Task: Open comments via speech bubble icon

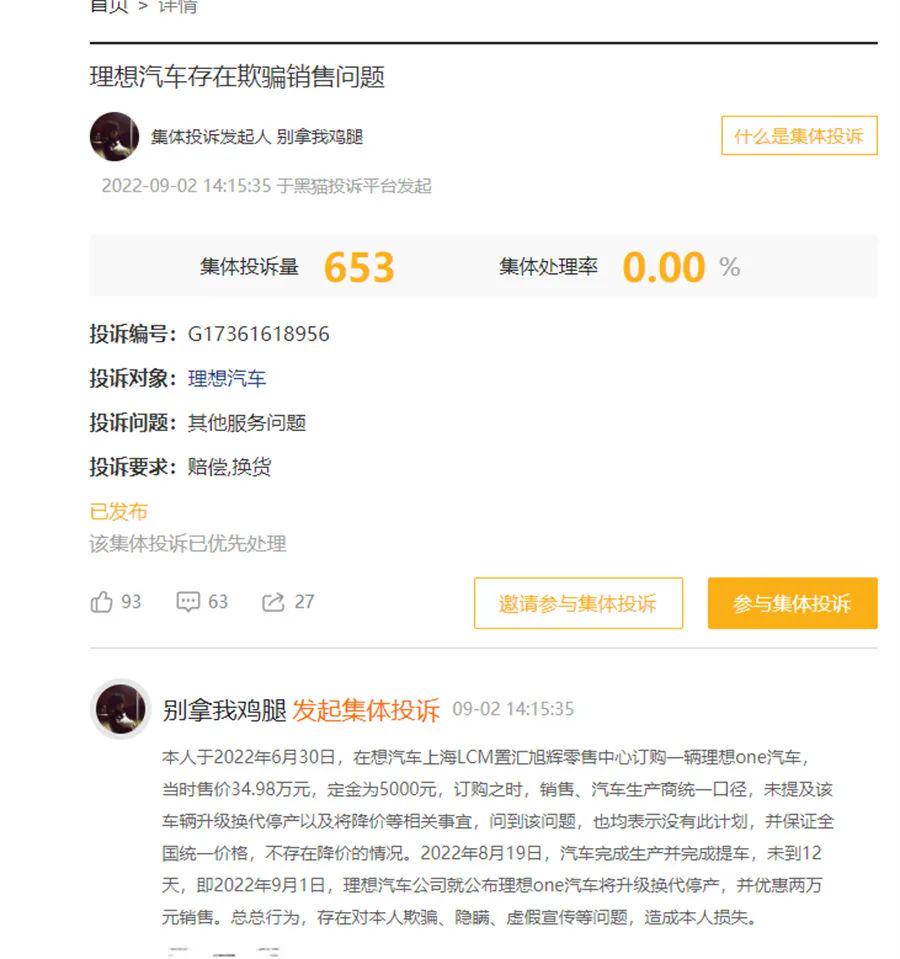Action: point(188,602)
